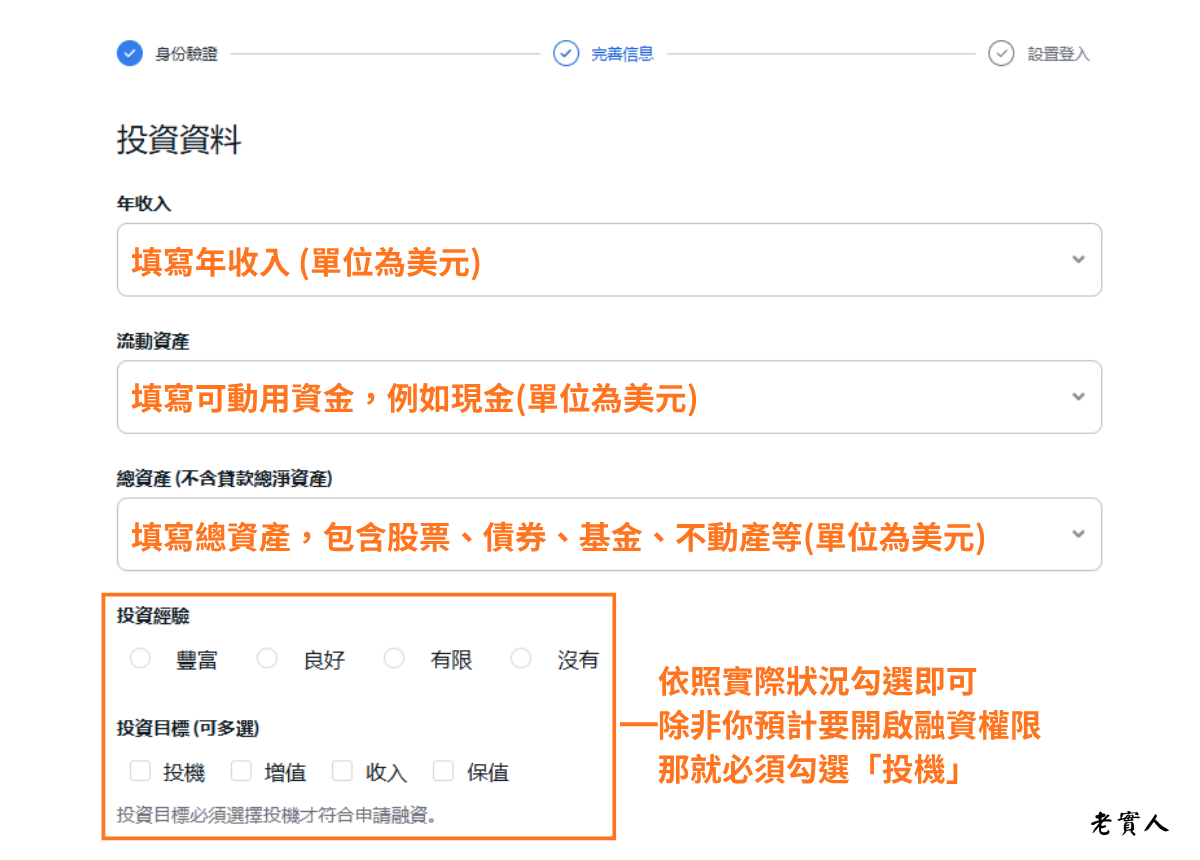This screenshot has height=860, width=1200.
Task: Check the 收入 investment goal checkbox
Action: 343,771
